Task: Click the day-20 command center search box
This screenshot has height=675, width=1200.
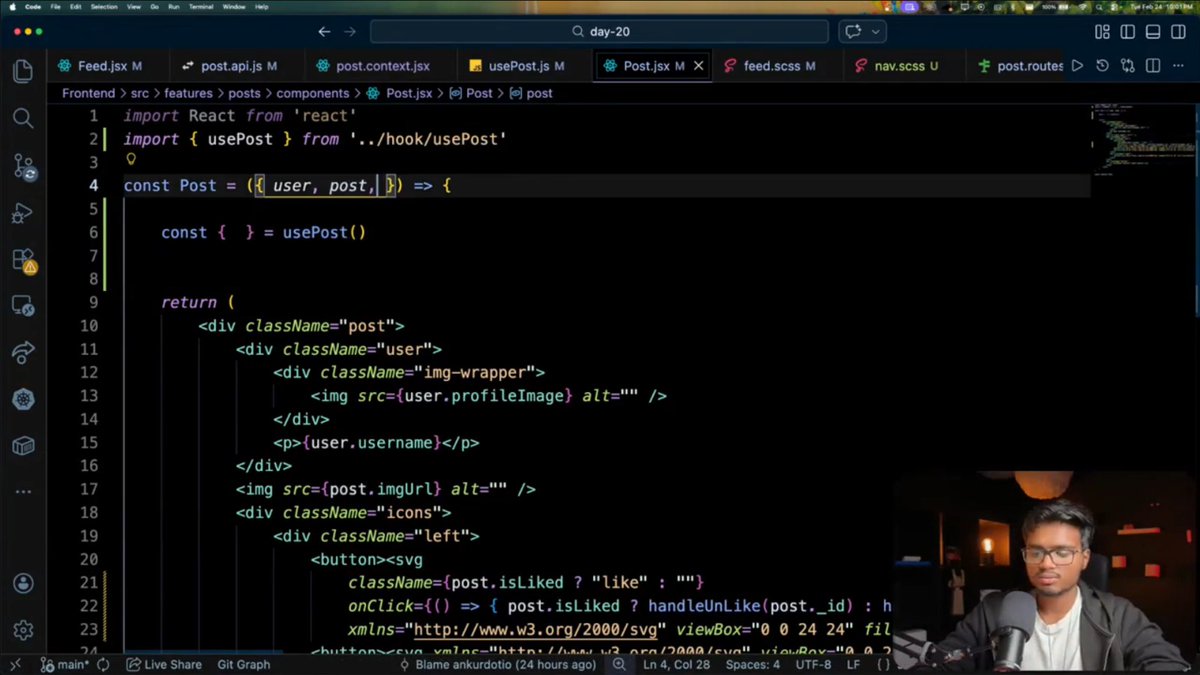Action: click(600, 32)
